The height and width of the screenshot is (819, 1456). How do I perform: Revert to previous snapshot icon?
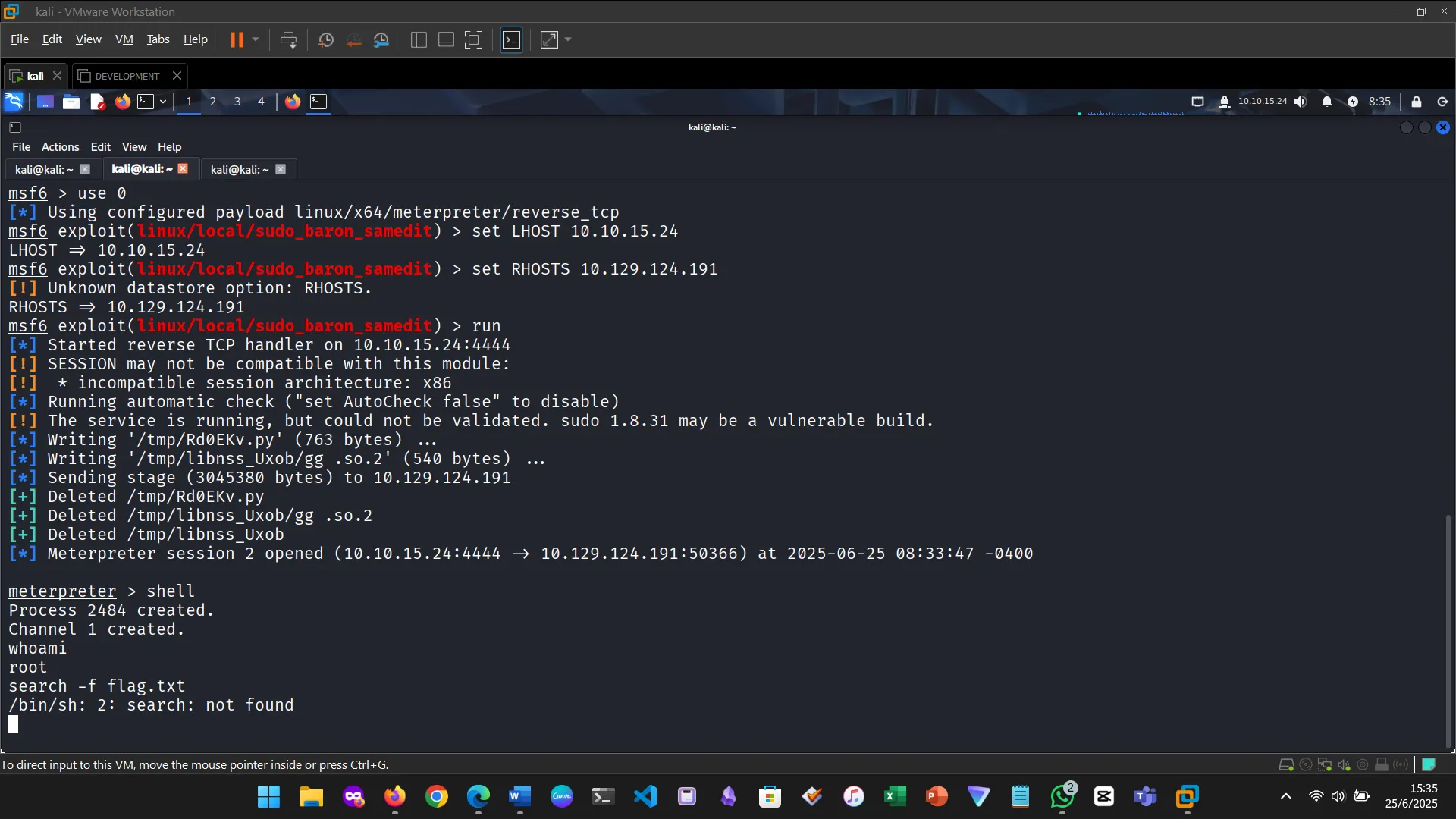click(353, 39)
